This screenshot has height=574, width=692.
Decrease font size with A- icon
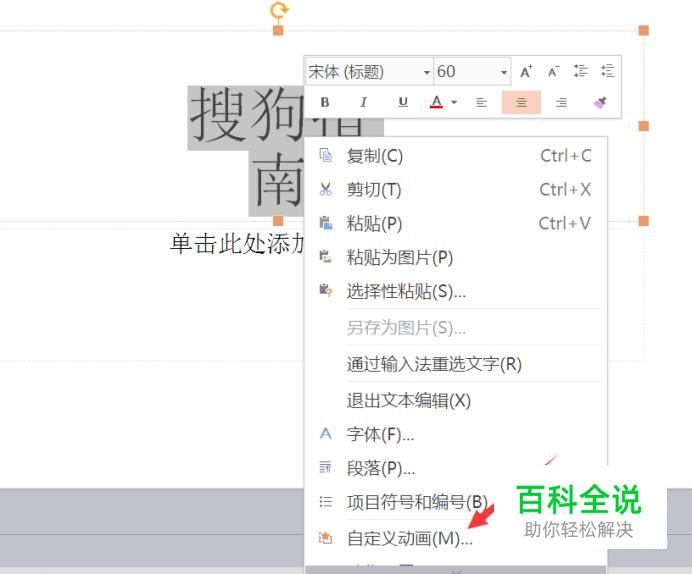(553, 71)
